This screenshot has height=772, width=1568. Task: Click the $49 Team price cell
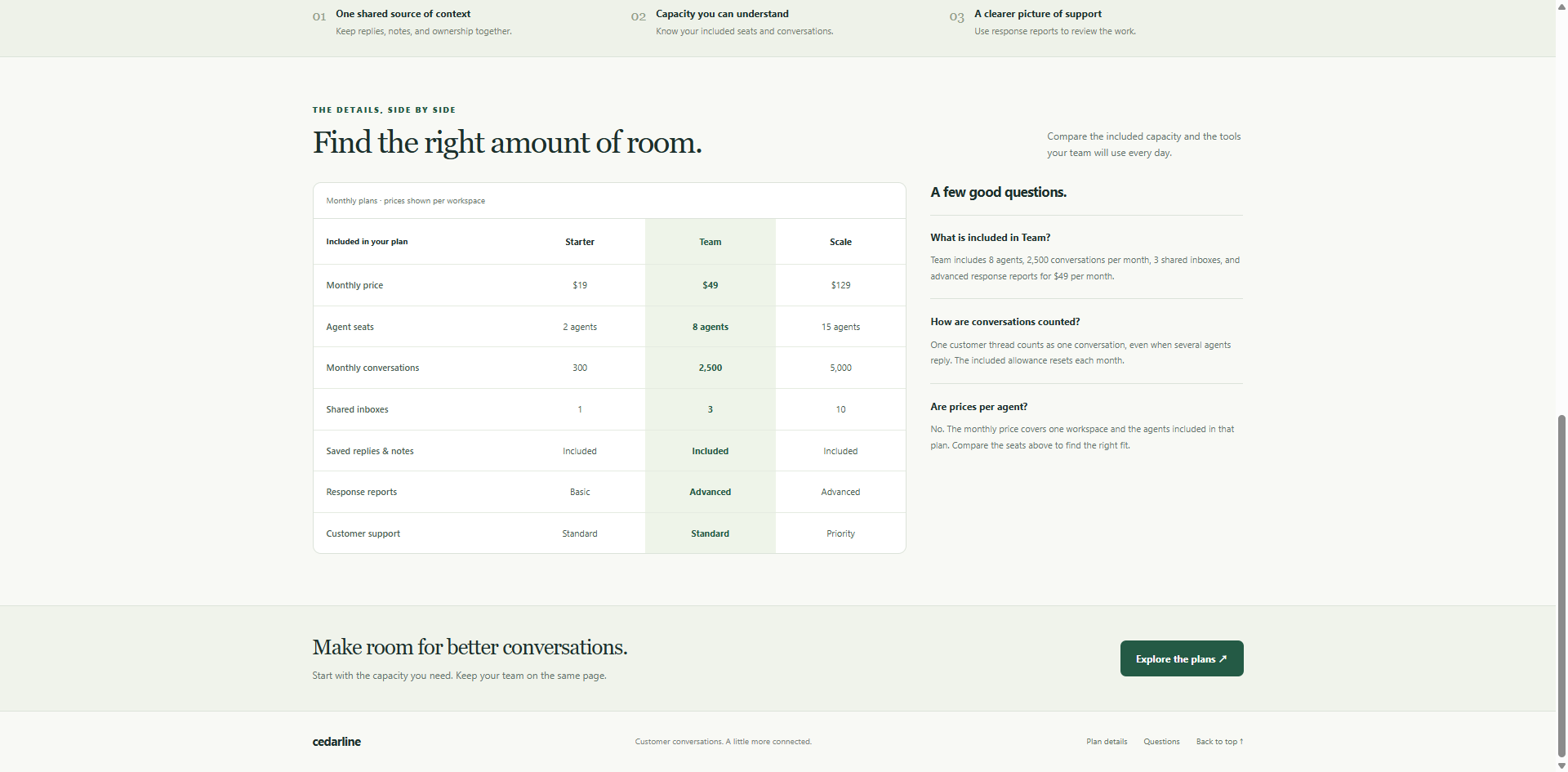pyautogui.click(x=710, y=285)
